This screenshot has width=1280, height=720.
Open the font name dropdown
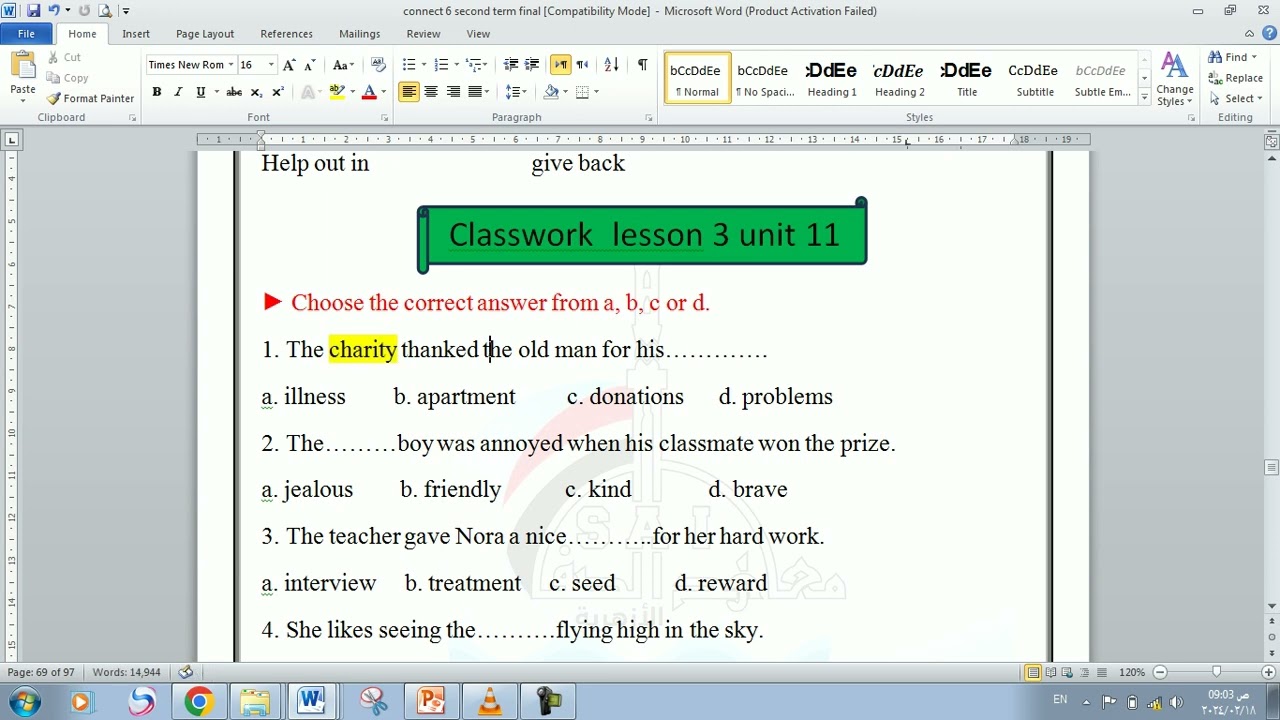[x=231, y=65]
